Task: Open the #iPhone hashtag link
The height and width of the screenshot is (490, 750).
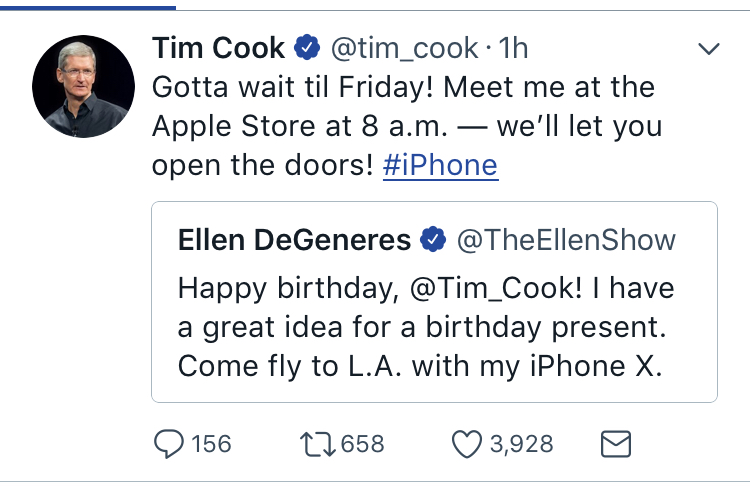Action: pos(441,166)
